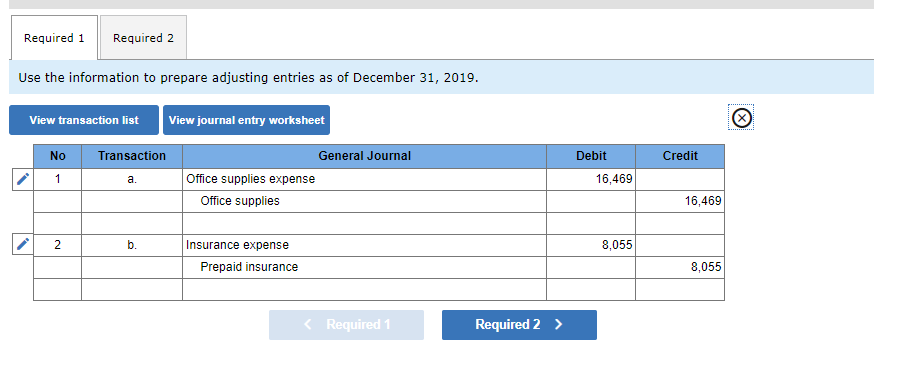Select the Office supplies credit account cell
The width and height of the screenshot is (917, 377).
tap(364, 201)
